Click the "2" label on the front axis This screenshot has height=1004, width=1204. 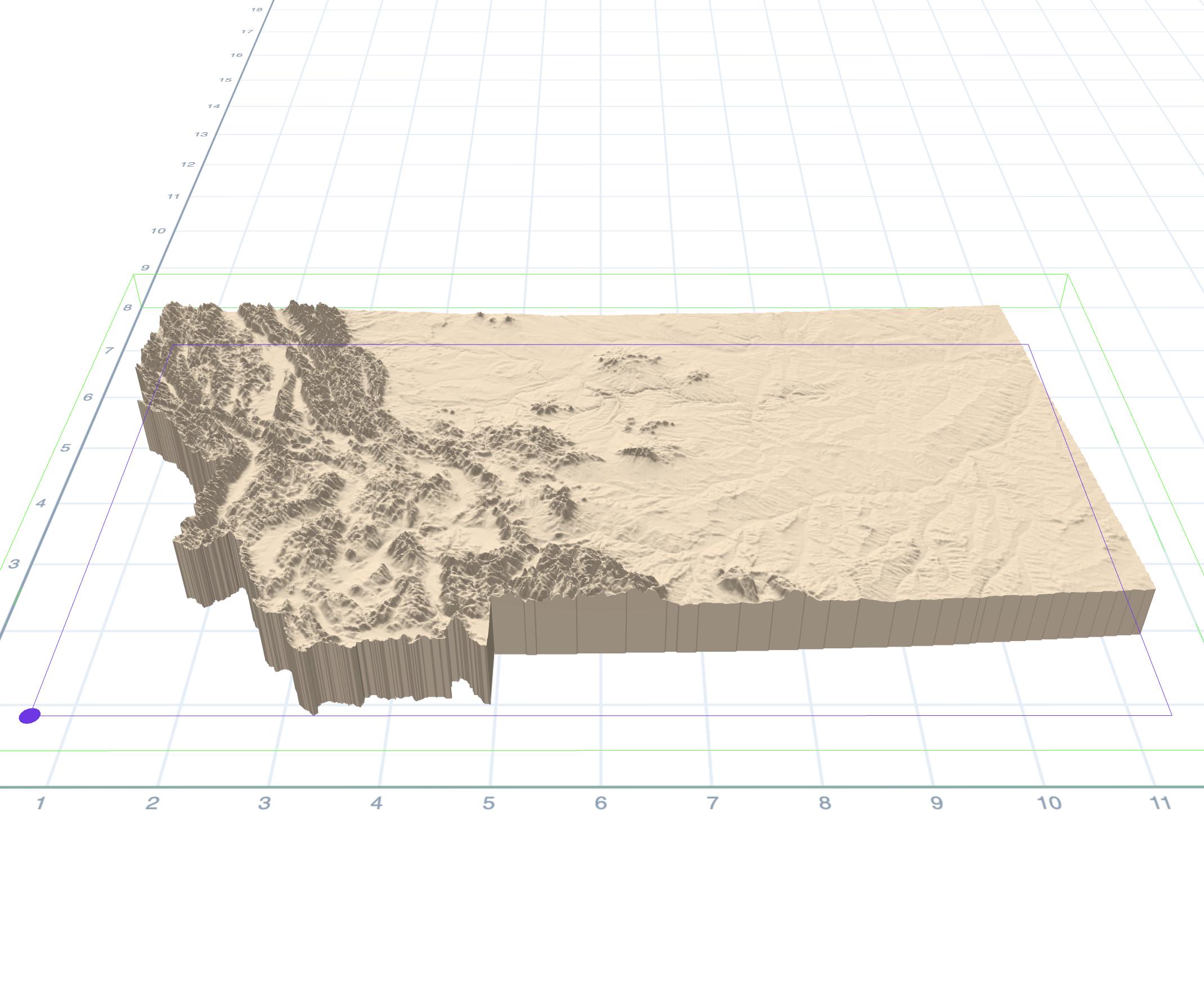(x=152, y=803)
